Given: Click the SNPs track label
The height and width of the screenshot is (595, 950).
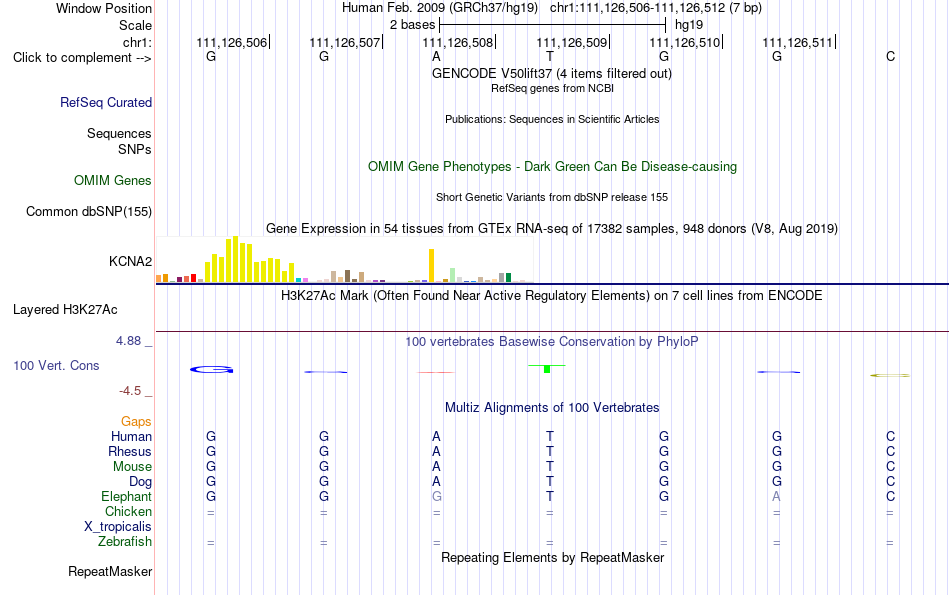Looking at the screenshot, I should [135, 149].
